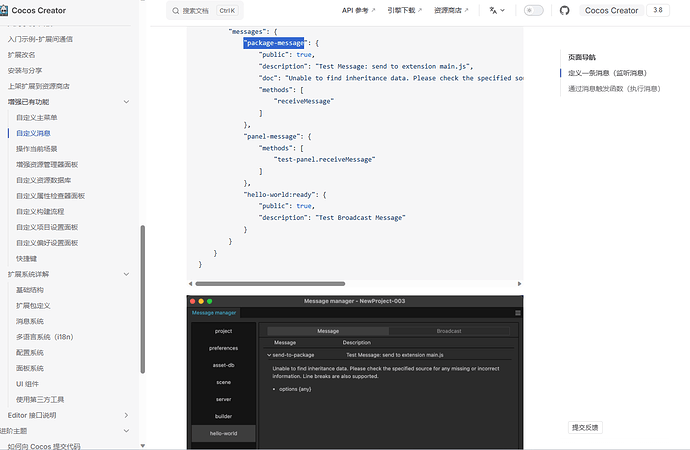Click "hello-world:ready" key in code
Screen dimensions: 690x450
pos(279,194)
